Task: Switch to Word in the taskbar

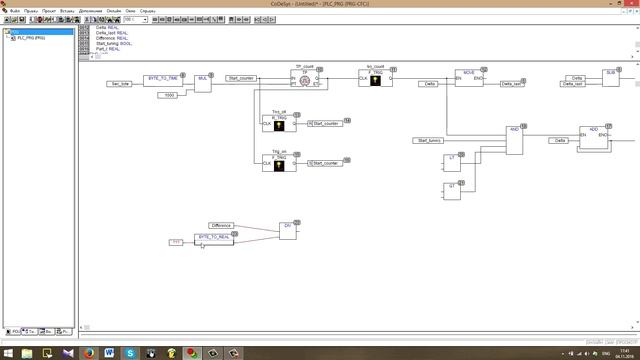Action: (109, 353)
